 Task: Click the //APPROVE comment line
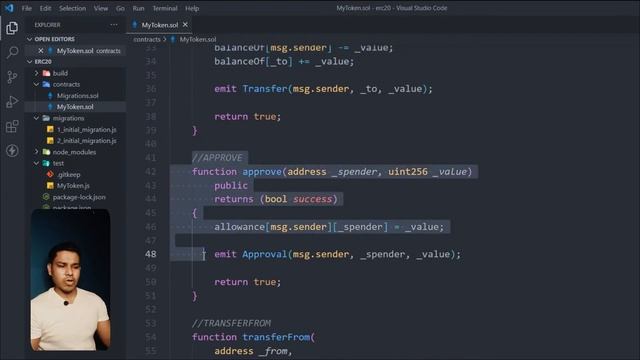click(x=217, y=158)
